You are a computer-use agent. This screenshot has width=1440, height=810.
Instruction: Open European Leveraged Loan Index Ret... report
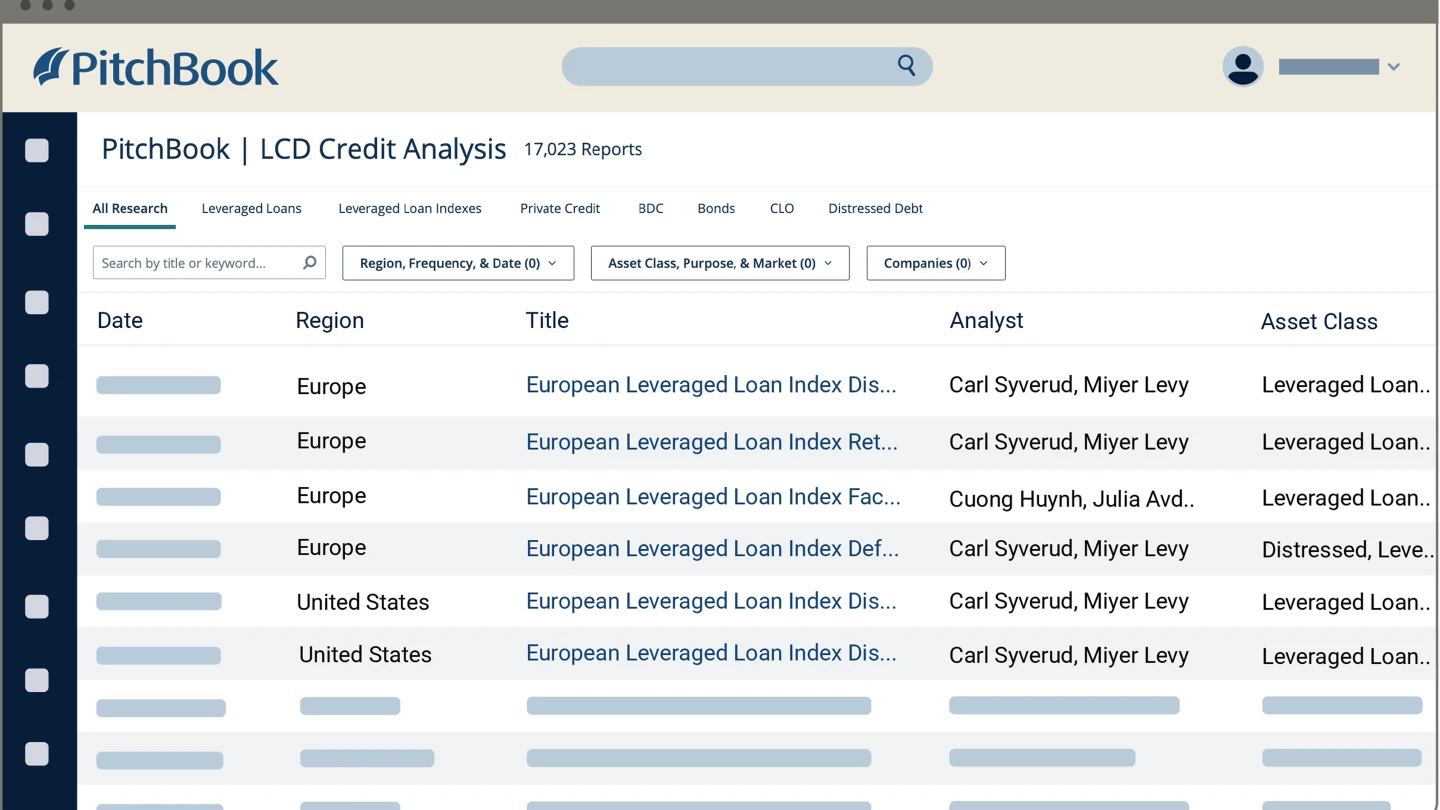click(712, 442)
